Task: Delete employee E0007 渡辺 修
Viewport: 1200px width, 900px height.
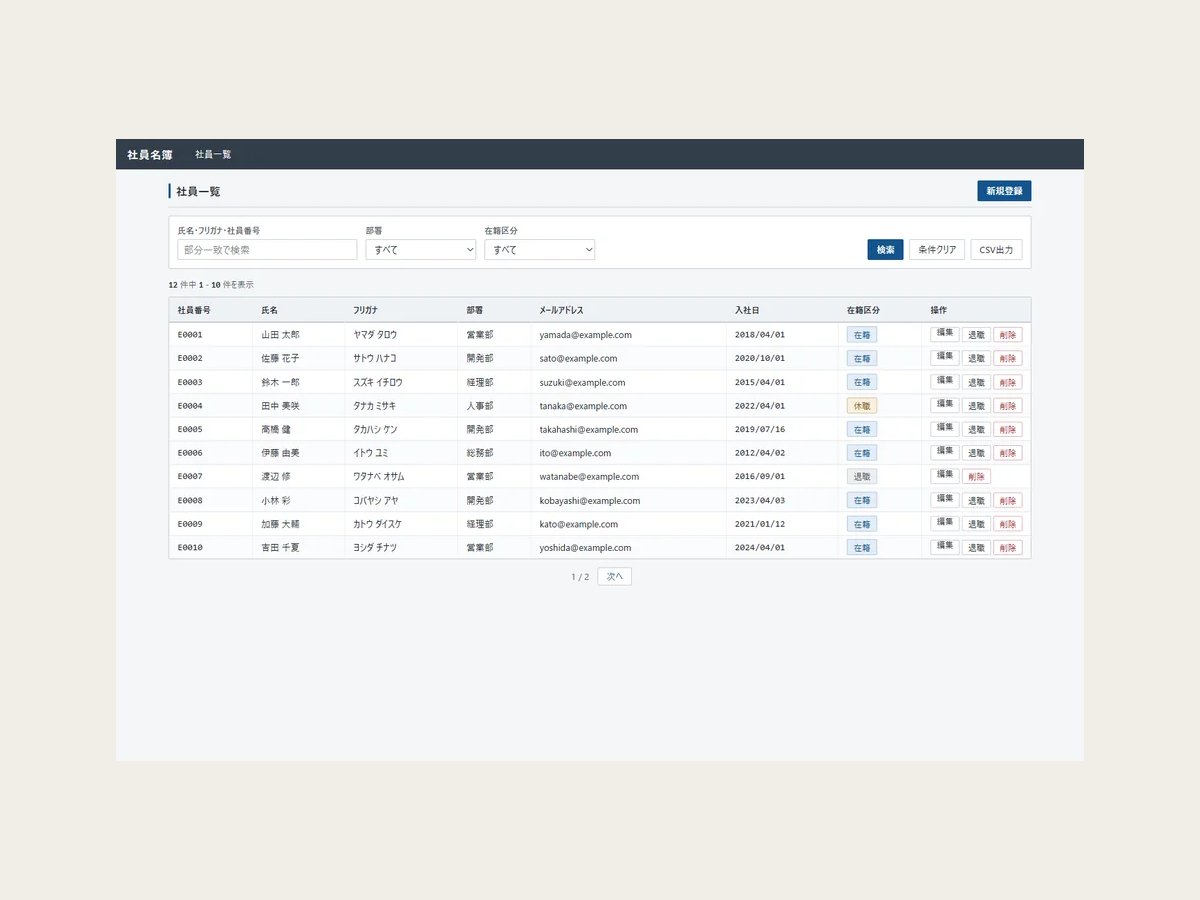Action: [976, 477]
